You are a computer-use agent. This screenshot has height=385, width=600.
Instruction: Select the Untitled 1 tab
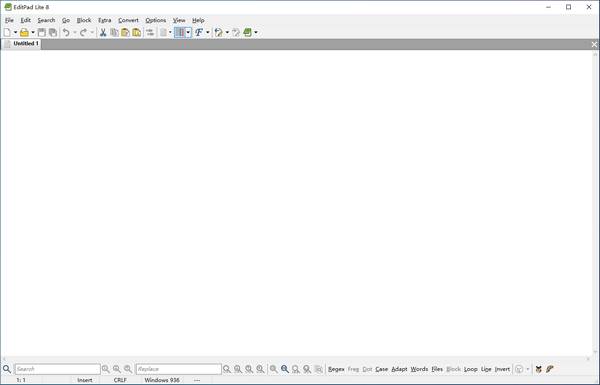(21, 44)
